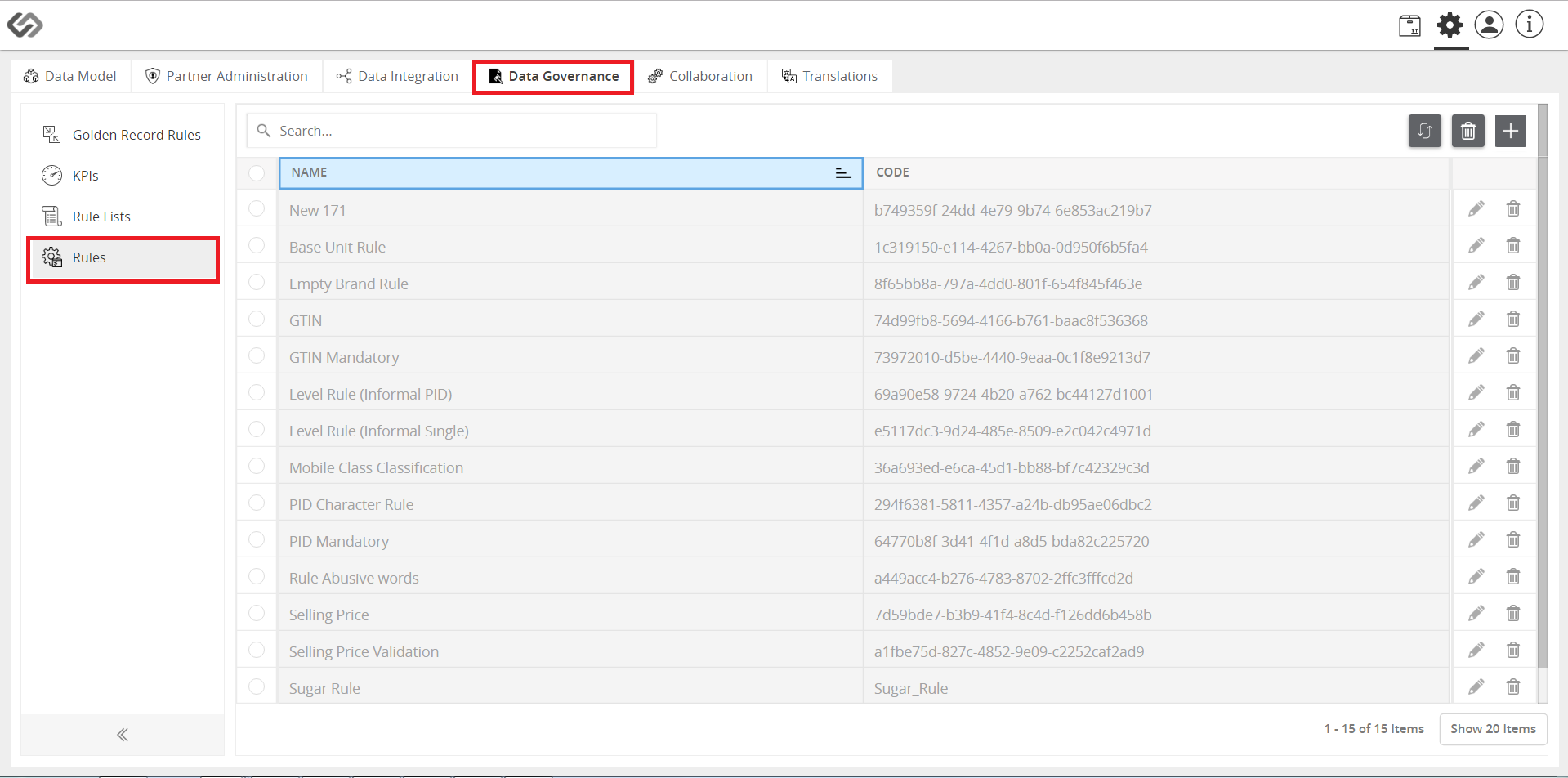Edit the Base Unit Rule
The image size is (1568, 778).
(1476, 246)
